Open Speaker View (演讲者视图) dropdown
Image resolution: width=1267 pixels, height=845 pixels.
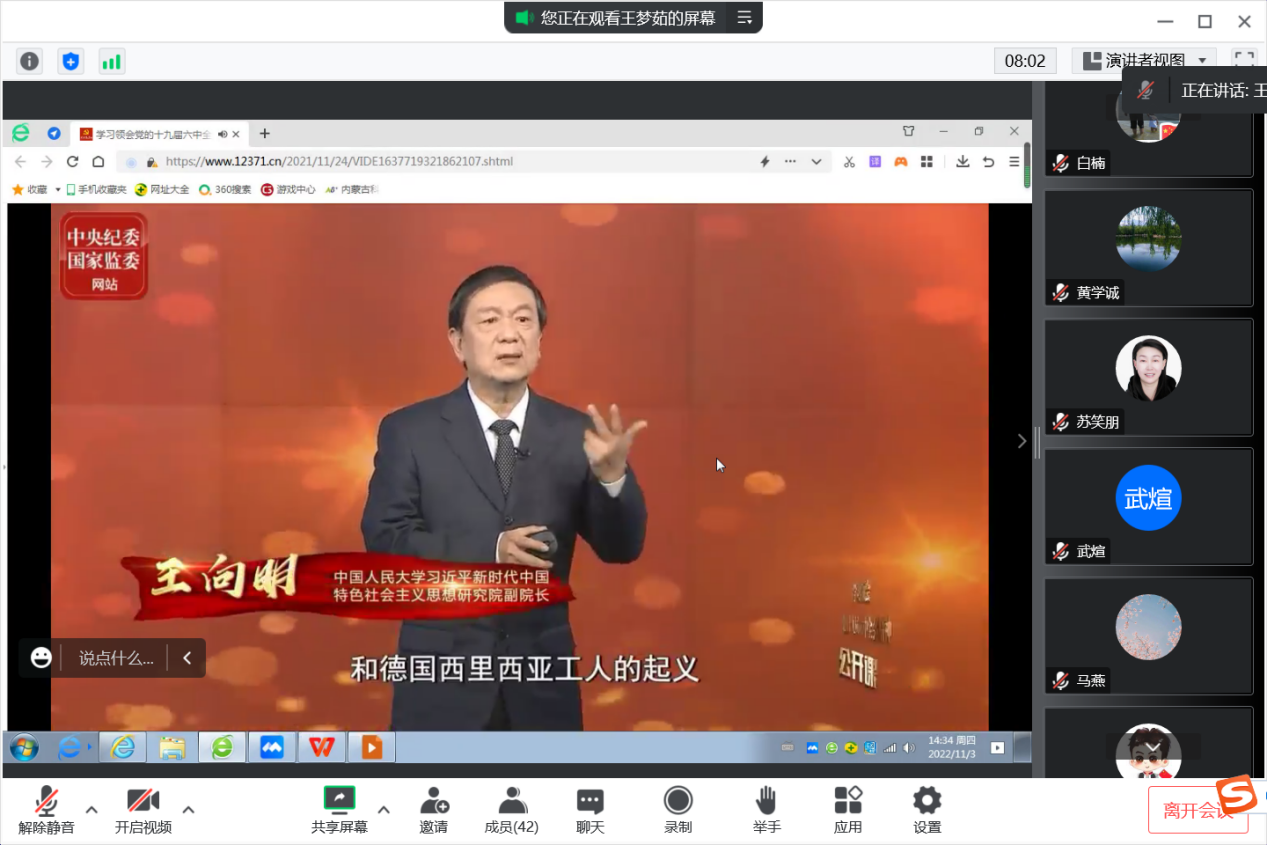1144,61
